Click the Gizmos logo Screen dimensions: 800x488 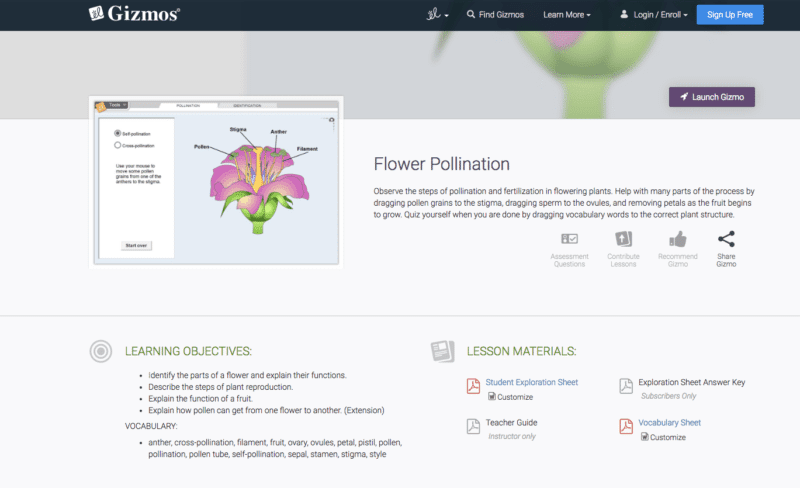pos(134,14)
